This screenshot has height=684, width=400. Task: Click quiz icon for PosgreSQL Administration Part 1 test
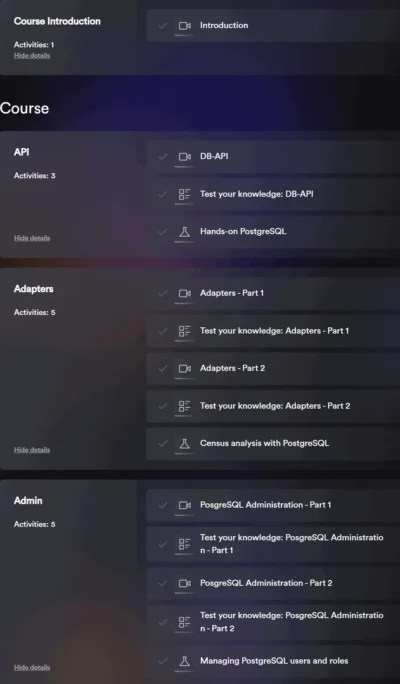[185, 544]
